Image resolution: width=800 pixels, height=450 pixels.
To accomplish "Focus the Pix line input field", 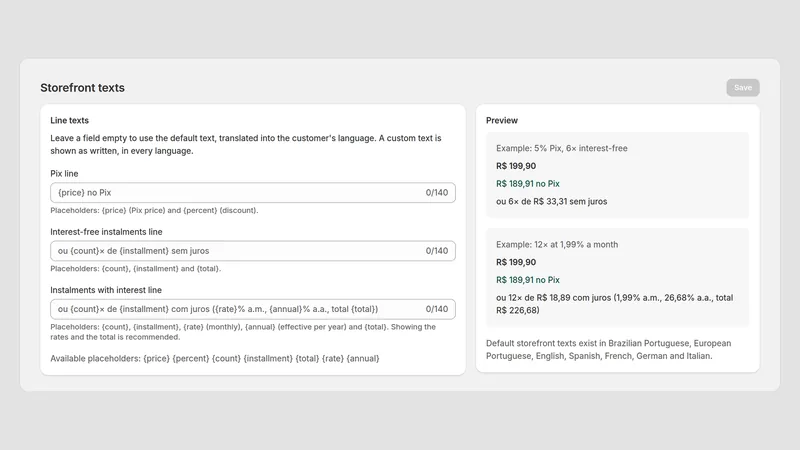I will (x=253, y=193).
